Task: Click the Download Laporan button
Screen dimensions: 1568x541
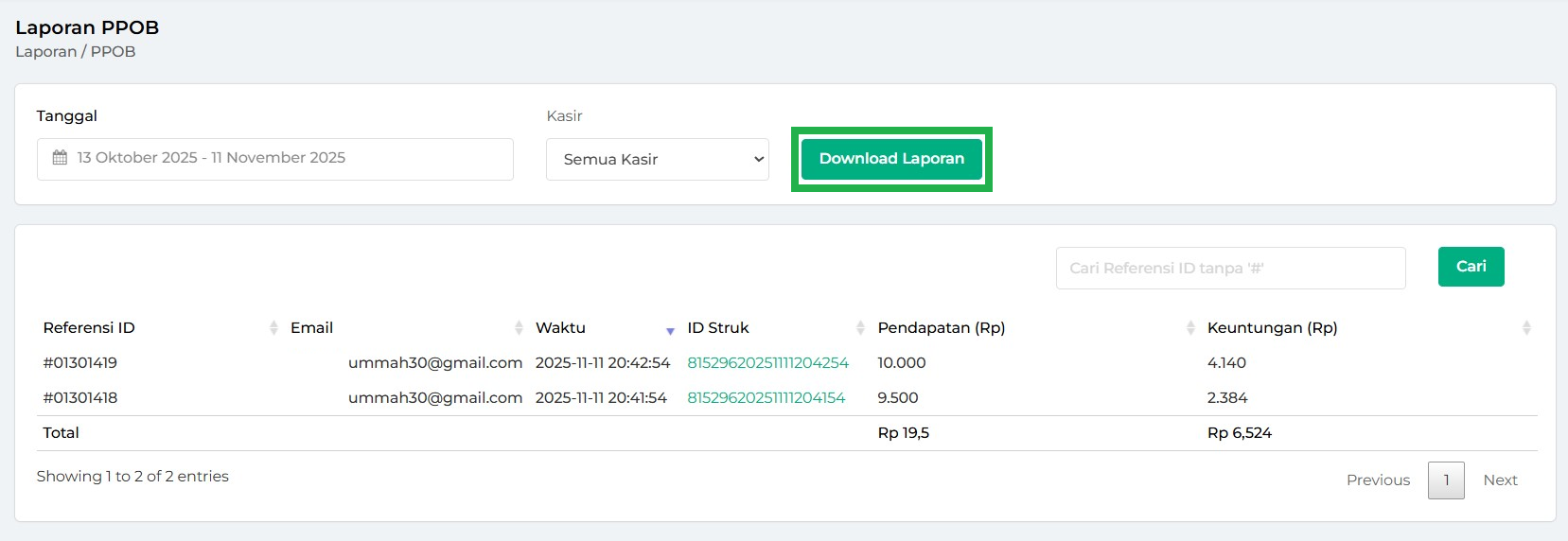Action: (891, 159)
